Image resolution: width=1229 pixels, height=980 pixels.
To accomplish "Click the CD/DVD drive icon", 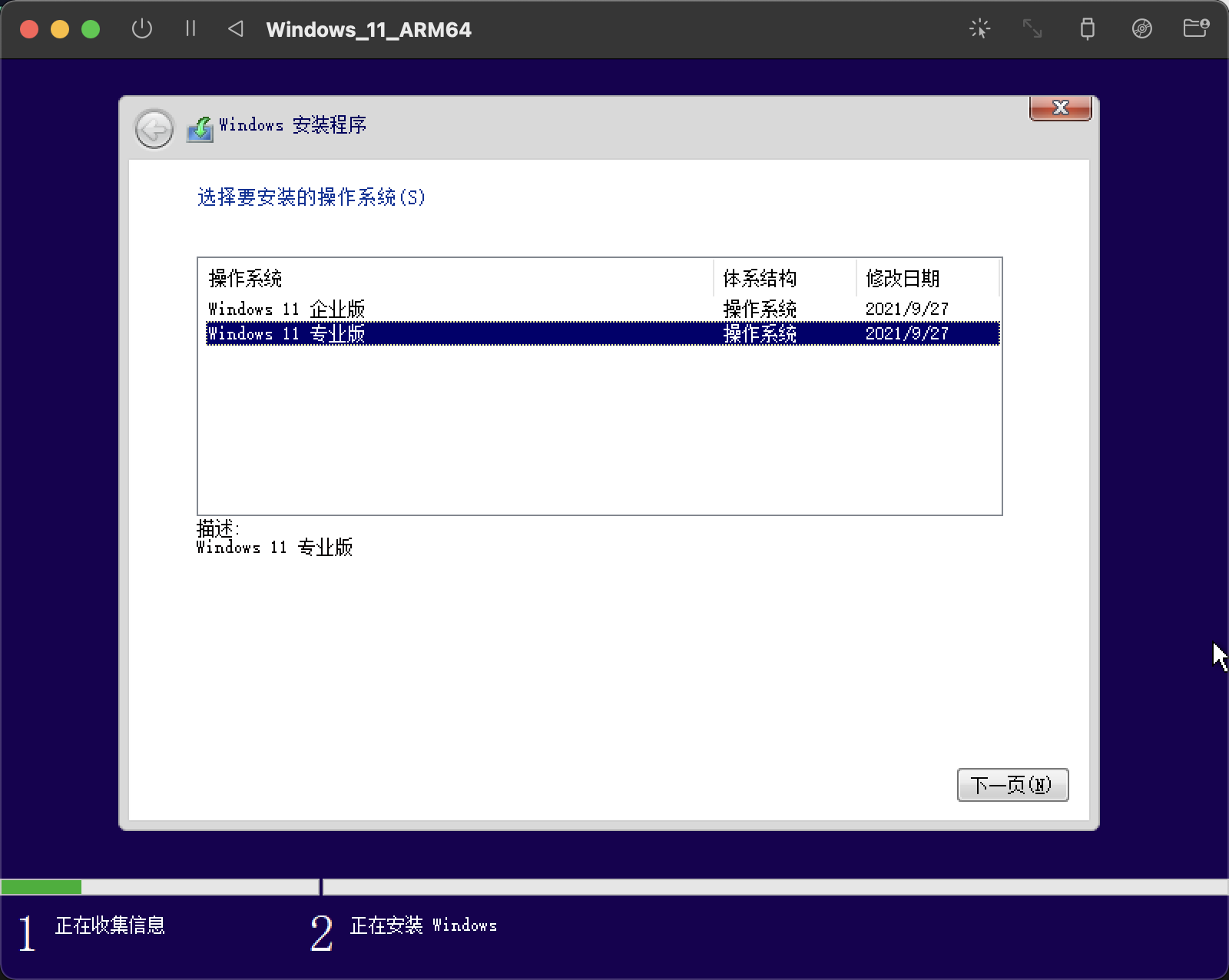I will [1142, 29].
